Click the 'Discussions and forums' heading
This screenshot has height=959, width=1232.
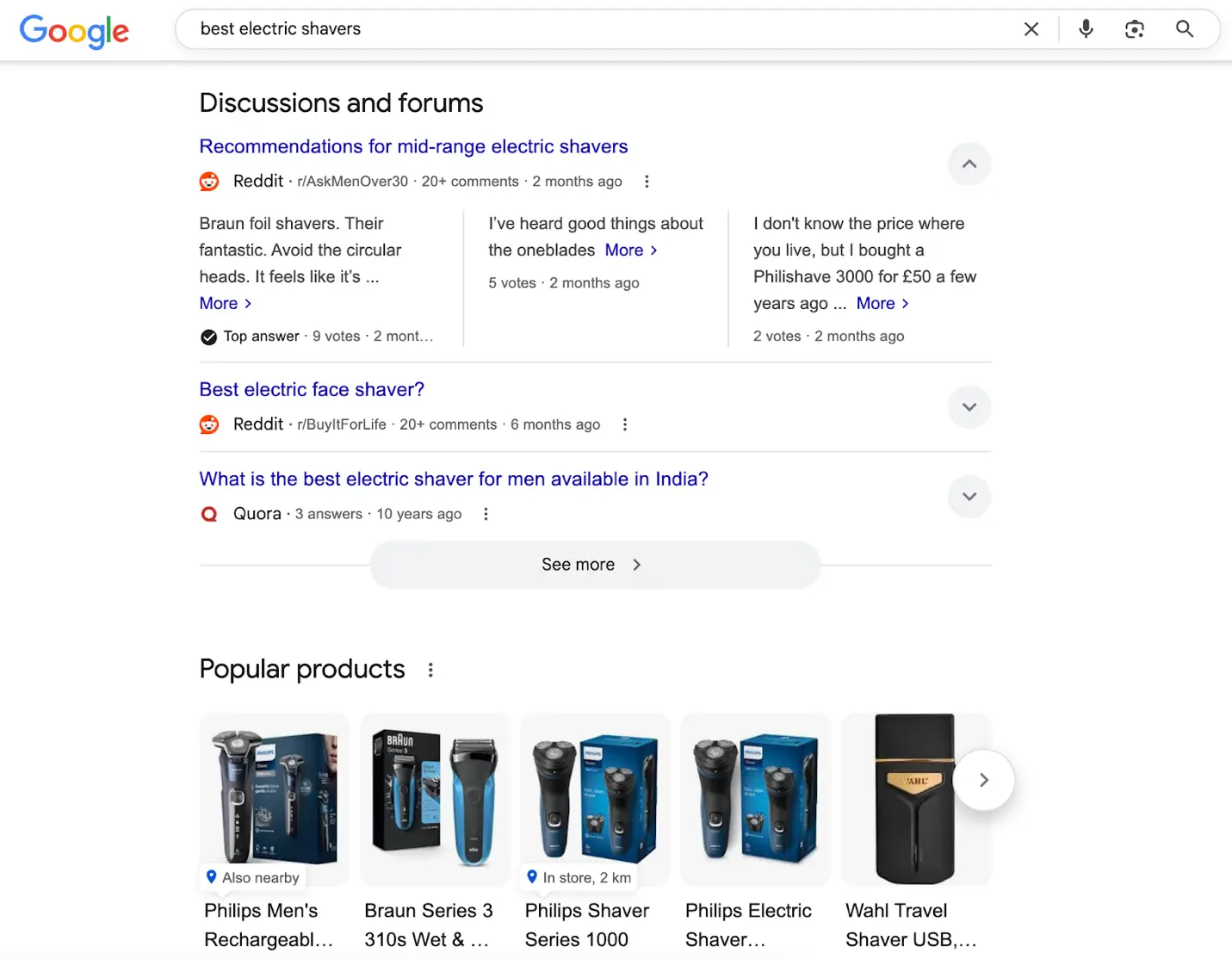click(341, 103)
